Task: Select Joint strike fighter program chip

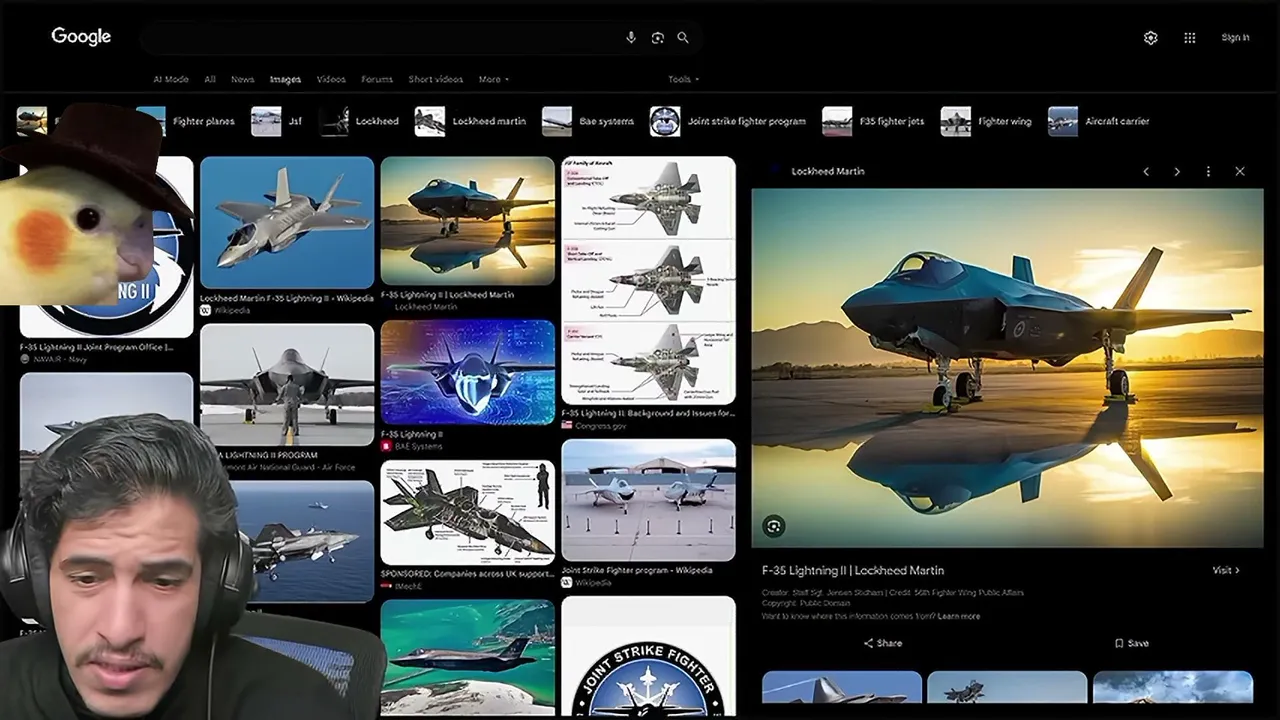Action: tap(728, 121)
